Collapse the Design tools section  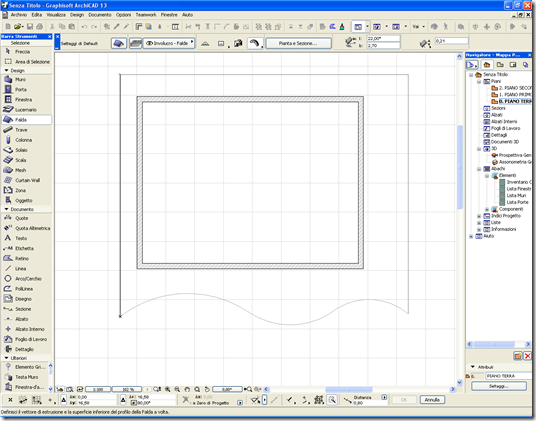[6, 70]
